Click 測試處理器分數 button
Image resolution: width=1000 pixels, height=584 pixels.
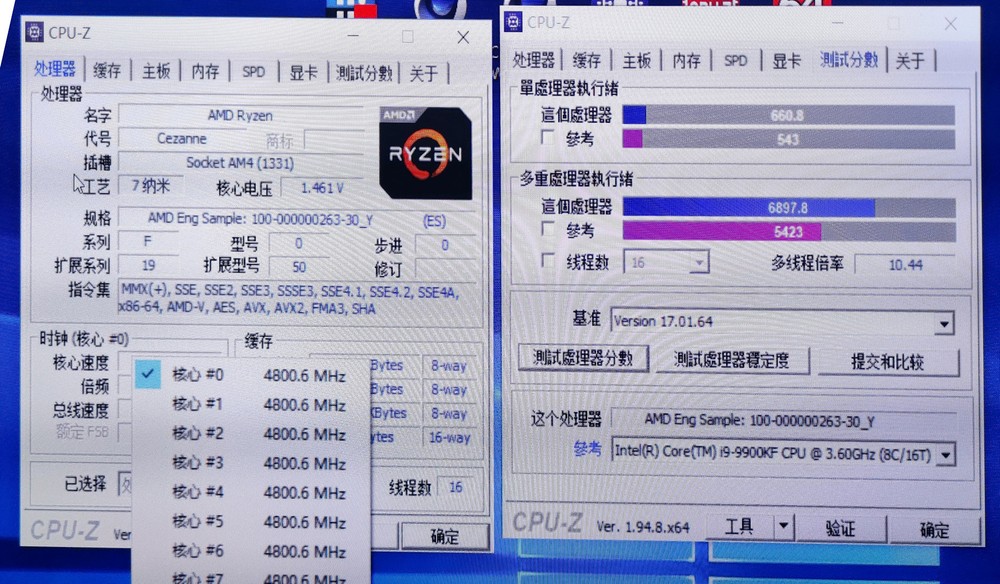(x=583, y=358)
